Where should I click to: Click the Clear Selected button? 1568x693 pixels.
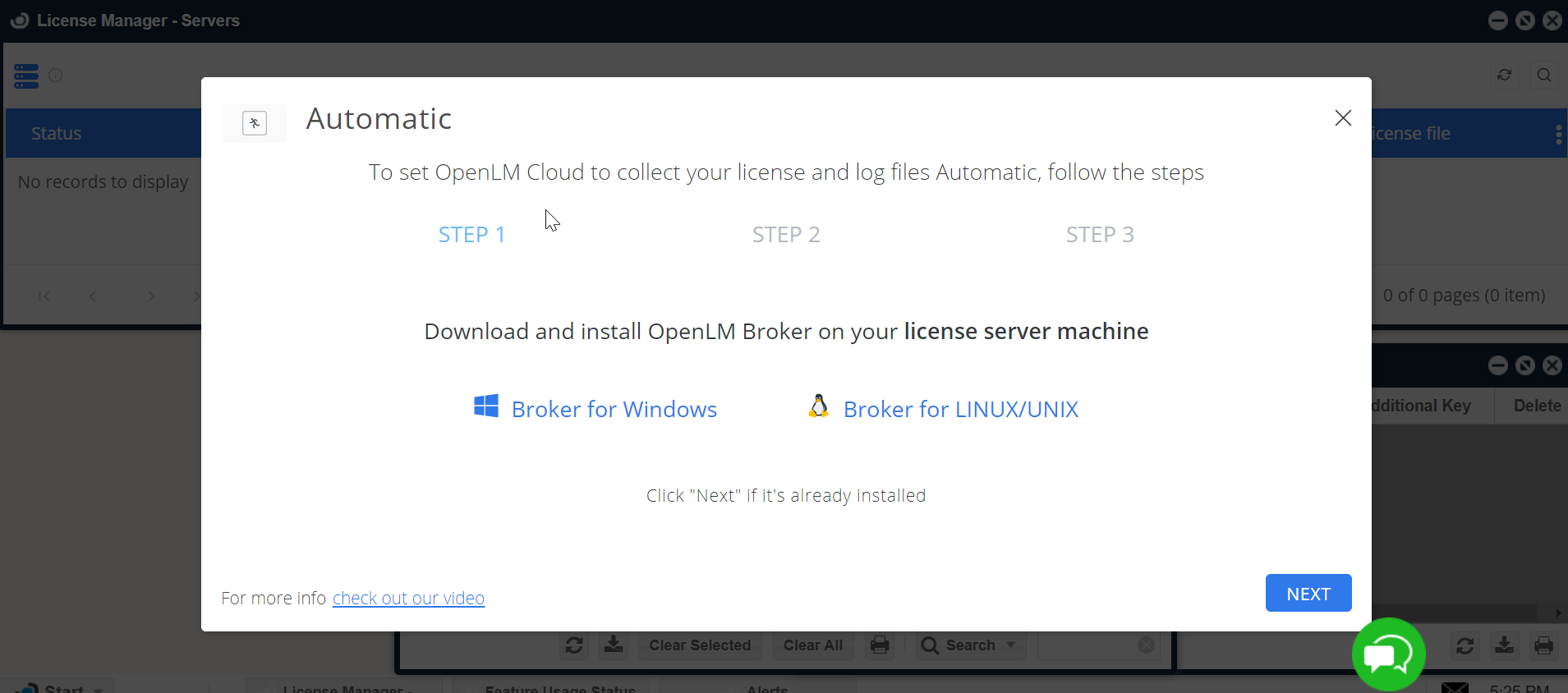point(700,645)
